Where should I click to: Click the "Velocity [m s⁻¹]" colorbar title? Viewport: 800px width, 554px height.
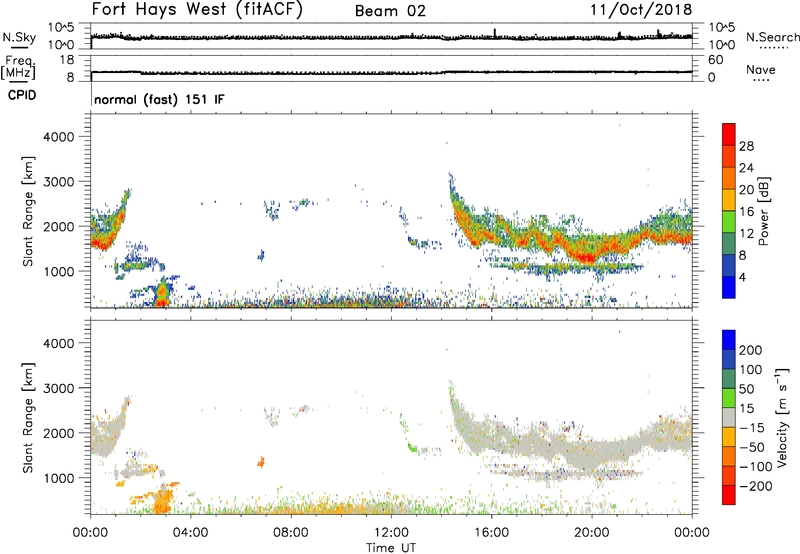click(x=782, y=417)
